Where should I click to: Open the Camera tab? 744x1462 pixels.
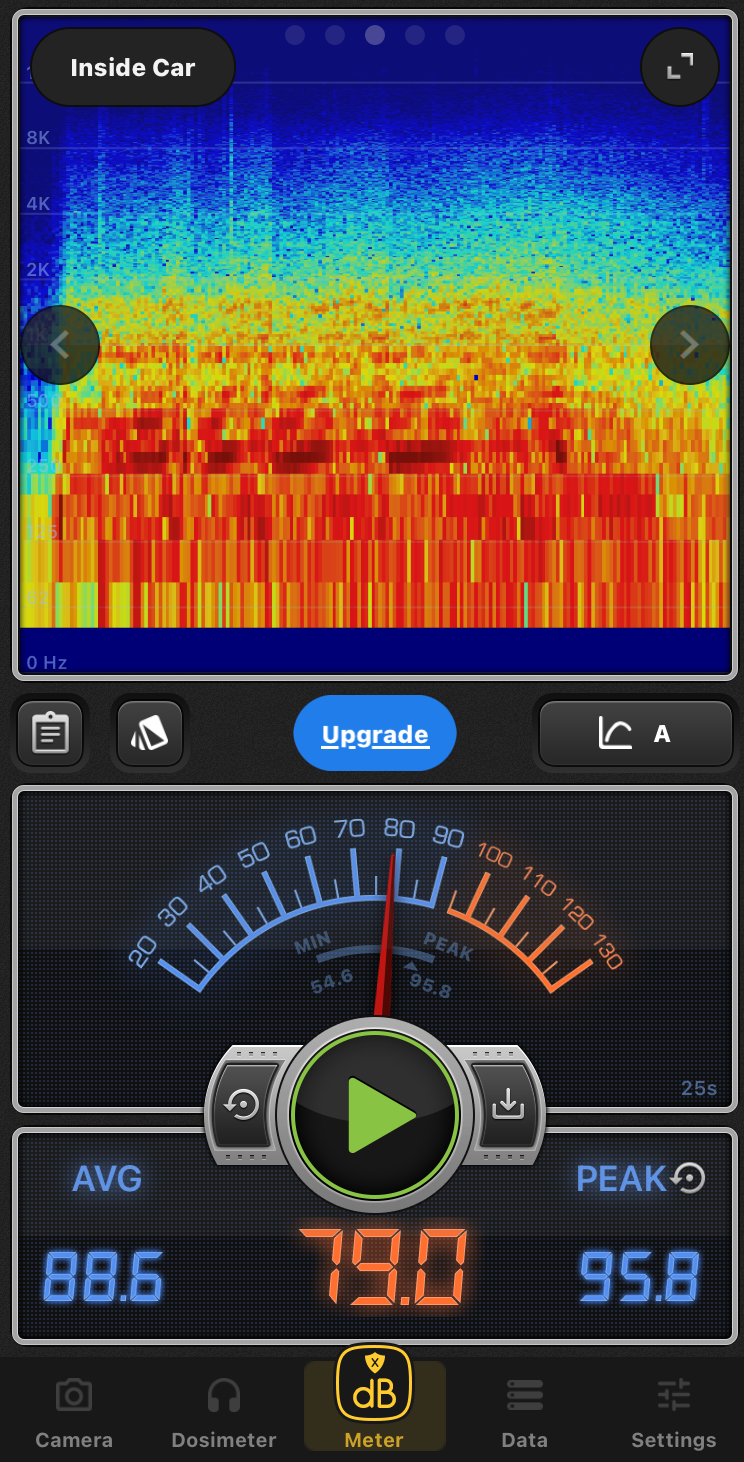tap(74, 1412)
